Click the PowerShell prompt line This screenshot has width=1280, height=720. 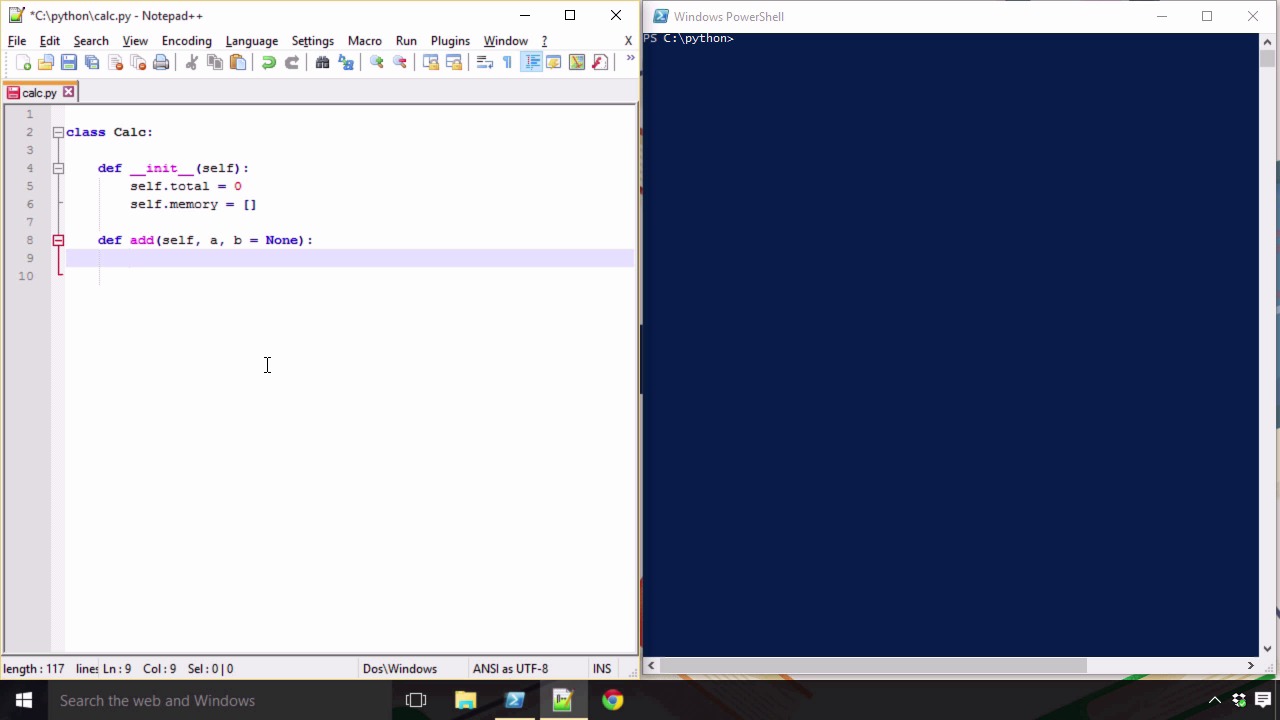click(689, 38)
